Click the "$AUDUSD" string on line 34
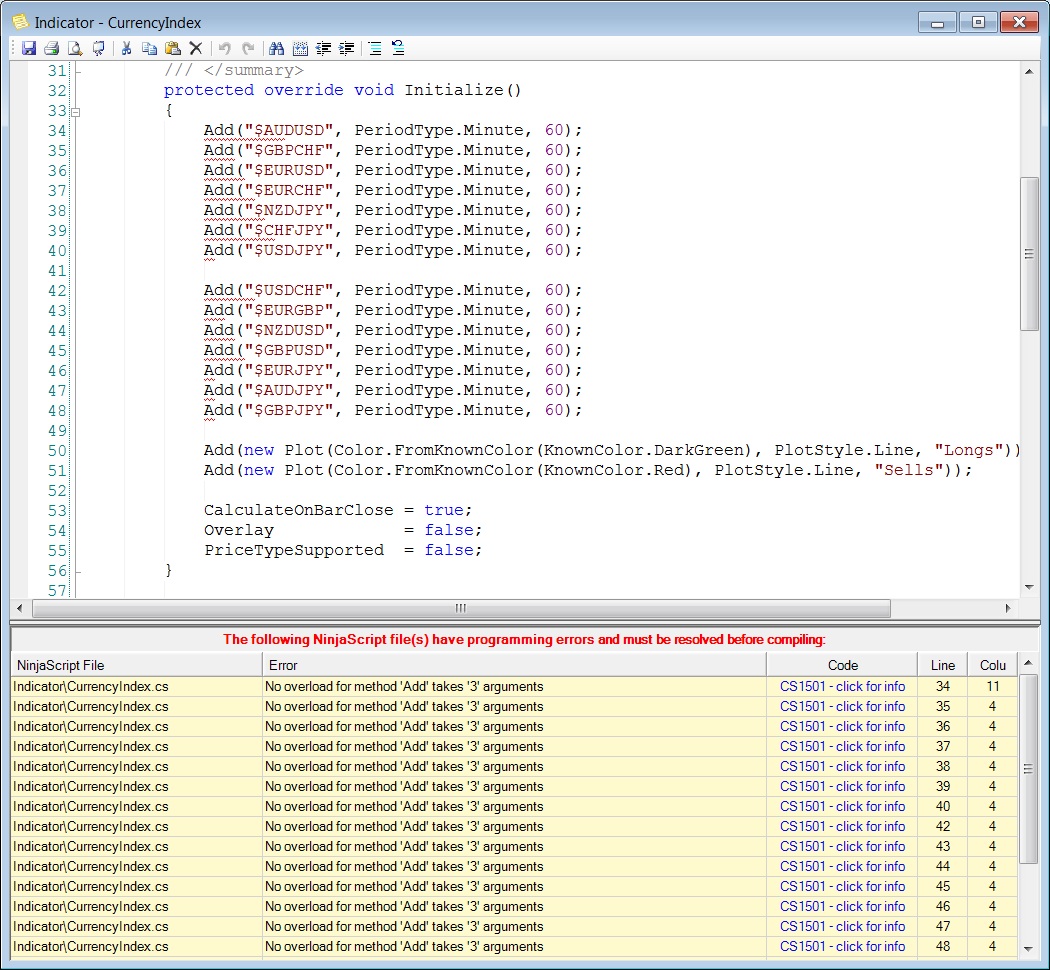 coord(289,130)
